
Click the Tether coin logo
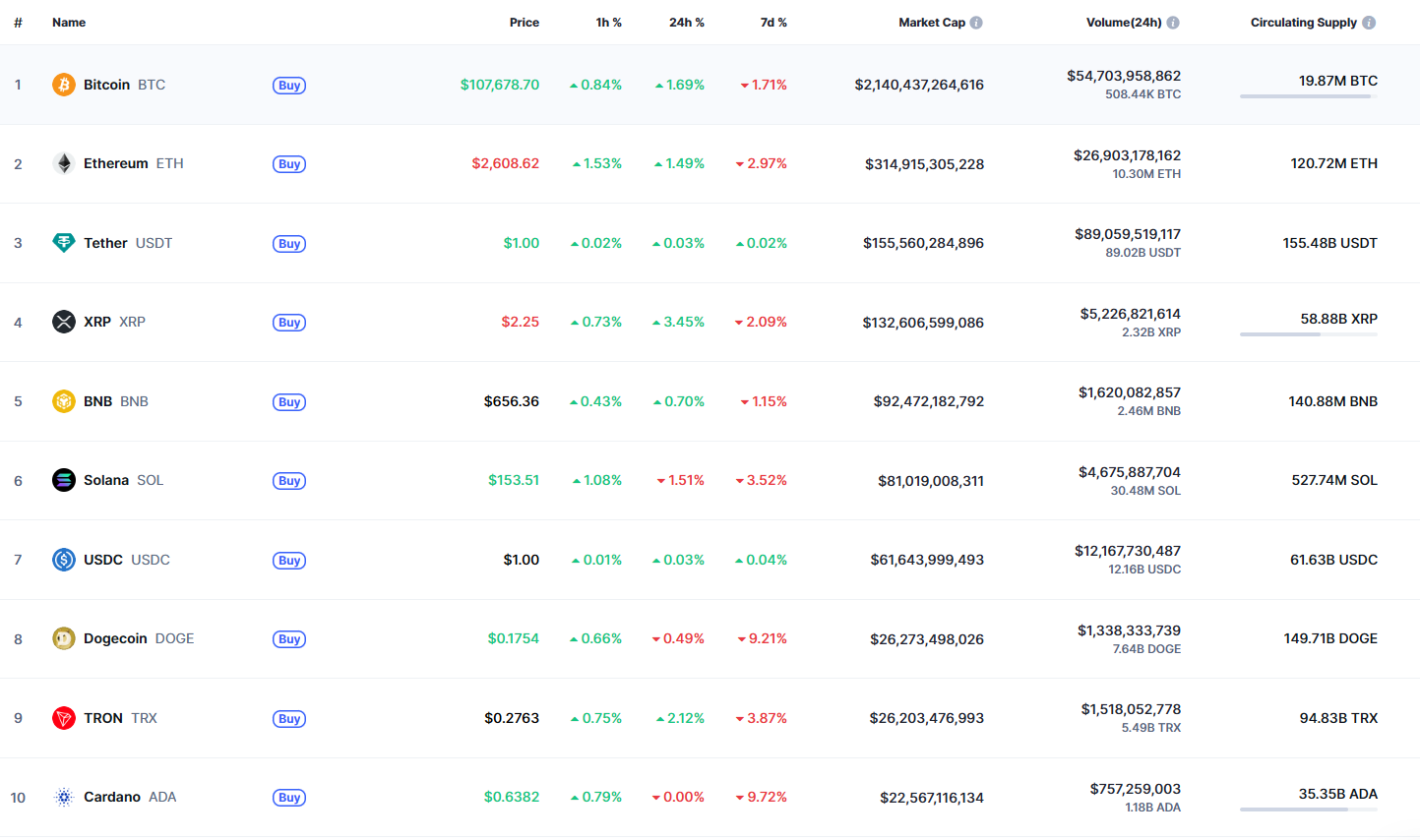point(64,243)
